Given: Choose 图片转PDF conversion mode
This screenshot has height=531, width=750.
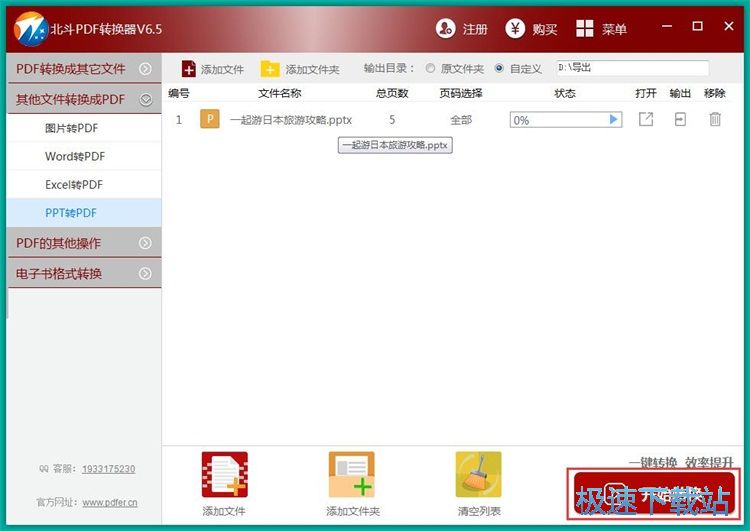Looking at the screenshot, I should pyautogui.click(x=84, y=128).
